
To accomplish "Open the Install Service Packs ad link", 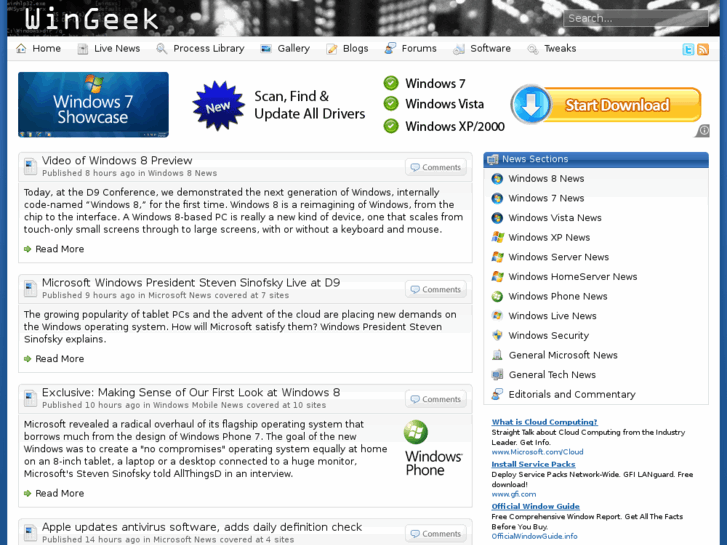I will point(533,464).
